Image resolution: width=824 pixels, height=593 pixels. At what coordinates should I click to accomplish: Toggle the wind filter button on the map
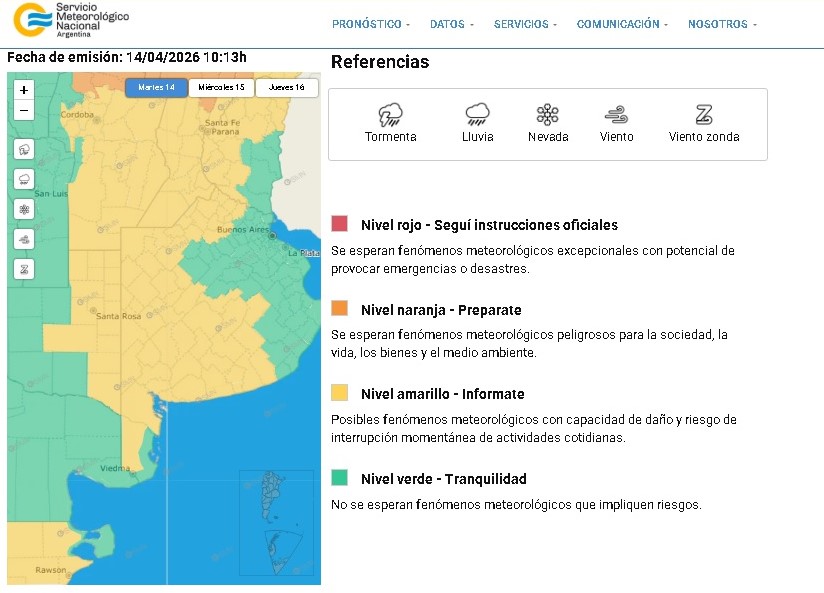pyautogui.click(x=25, y=239)
